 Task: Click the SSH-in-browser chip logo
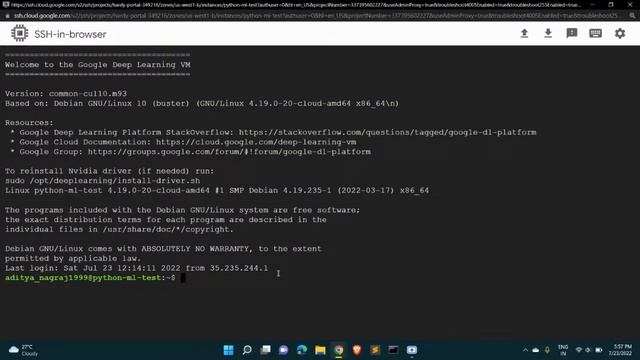(20, 33)
